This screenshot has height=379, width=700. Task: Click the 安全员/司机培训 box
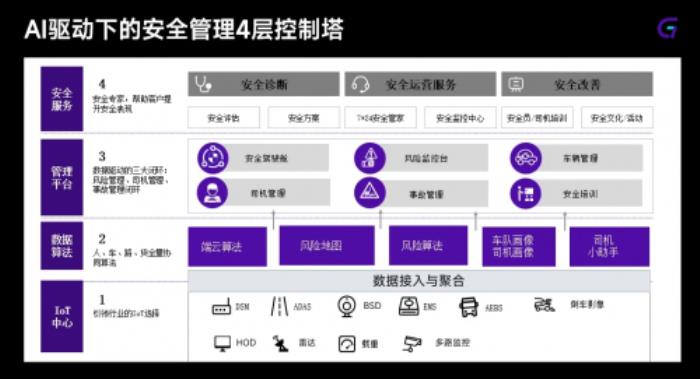pyautogui.click(x=537, y=118)
